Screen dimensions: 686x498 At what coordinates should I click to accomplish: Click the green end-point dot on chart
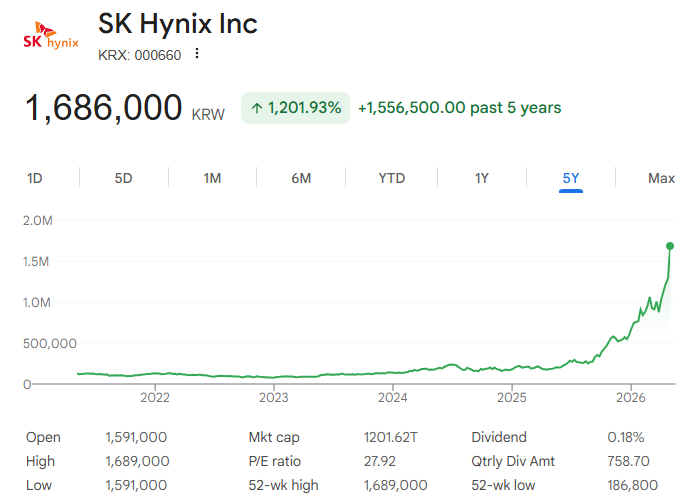670,246
